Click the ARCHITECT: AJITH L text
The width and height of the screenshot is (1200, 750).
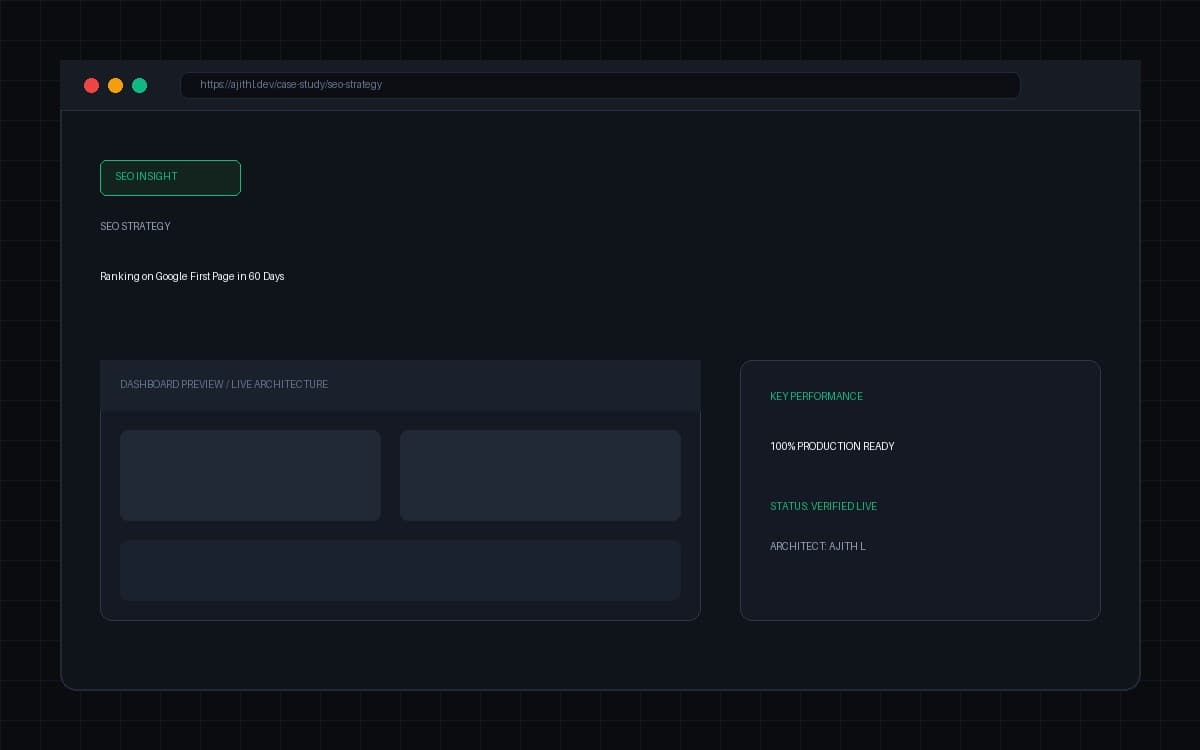coord(818,546)
